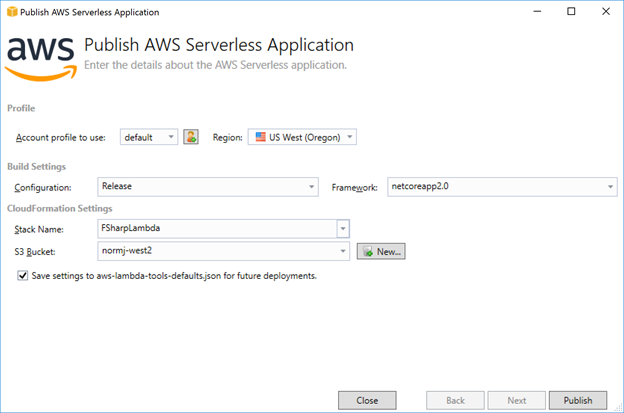Click the 'Profile' section heading
The width and height of the screenshot is (624, 413).
pyautogui.click(x=21, y=108)
